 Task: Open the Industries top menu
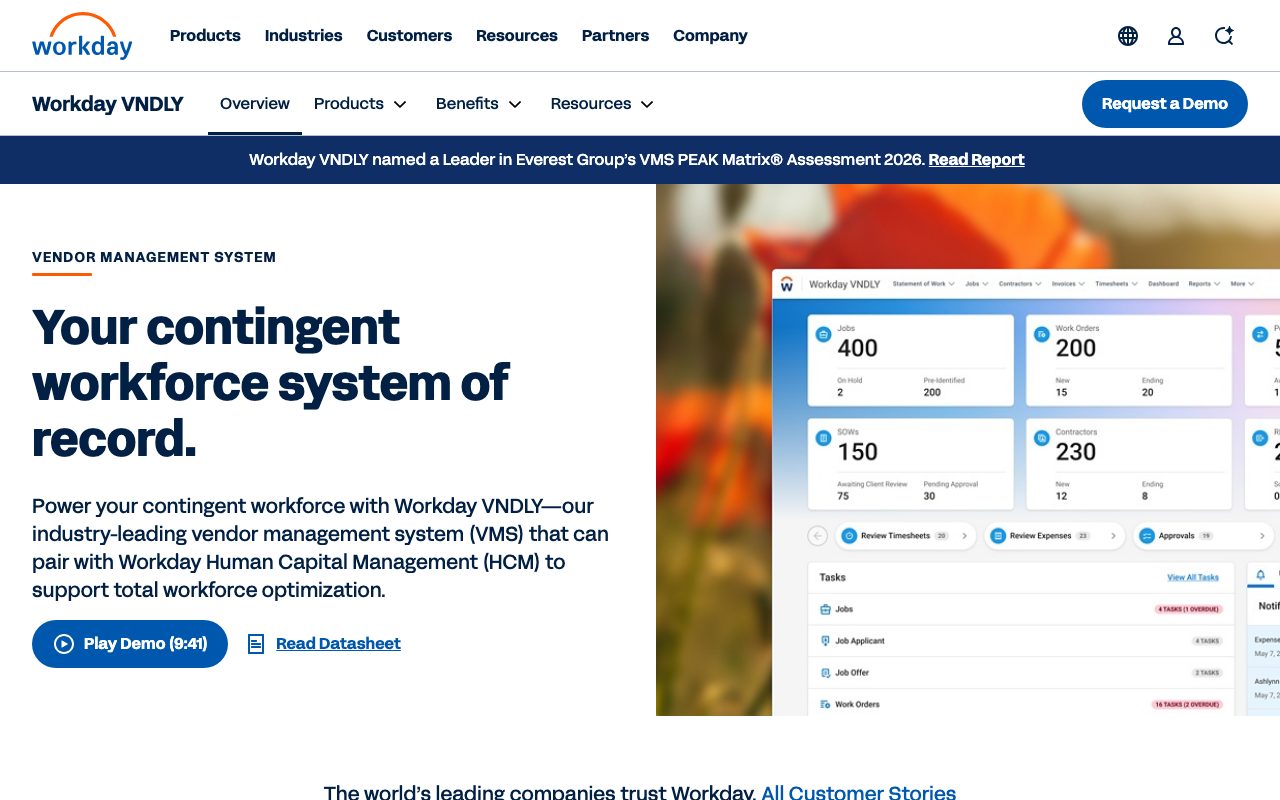click(304, 36)
